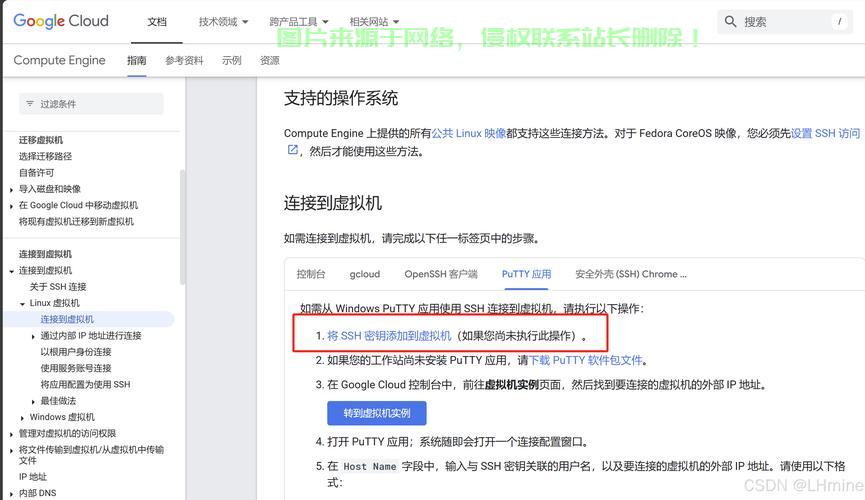Open the 跨产品工具 dropdown menu

click(x=298, y=22)
